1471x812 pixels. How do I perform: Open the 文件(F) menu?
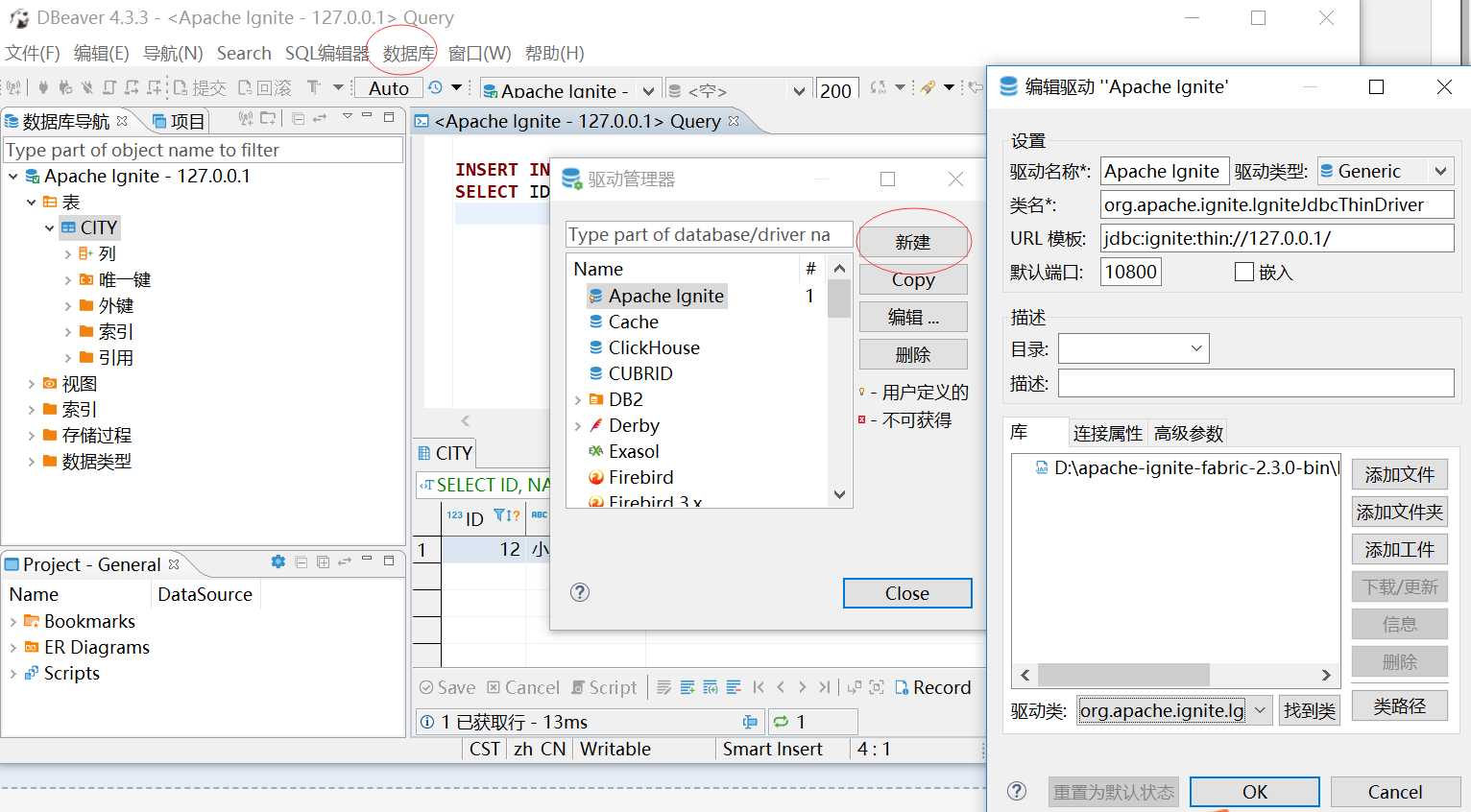[33, 53]
